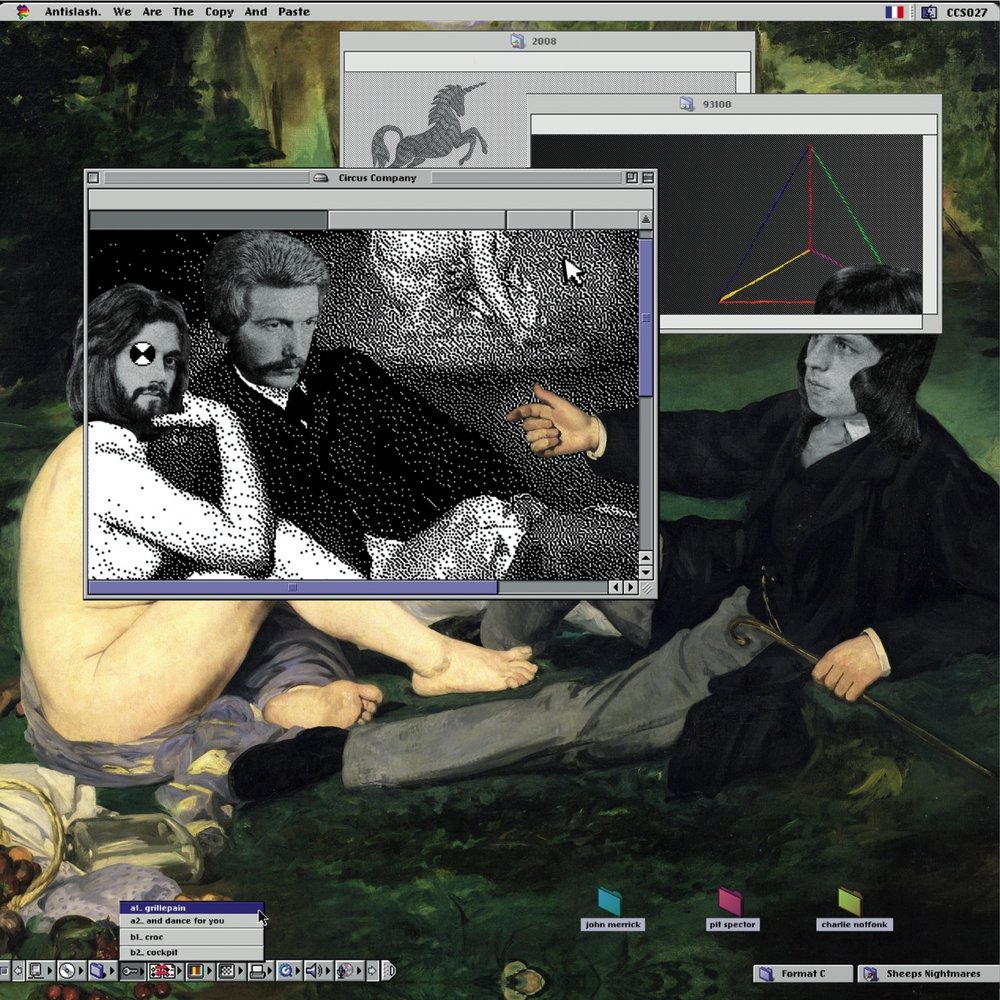Click the CD disc icon in control strip

67,970
